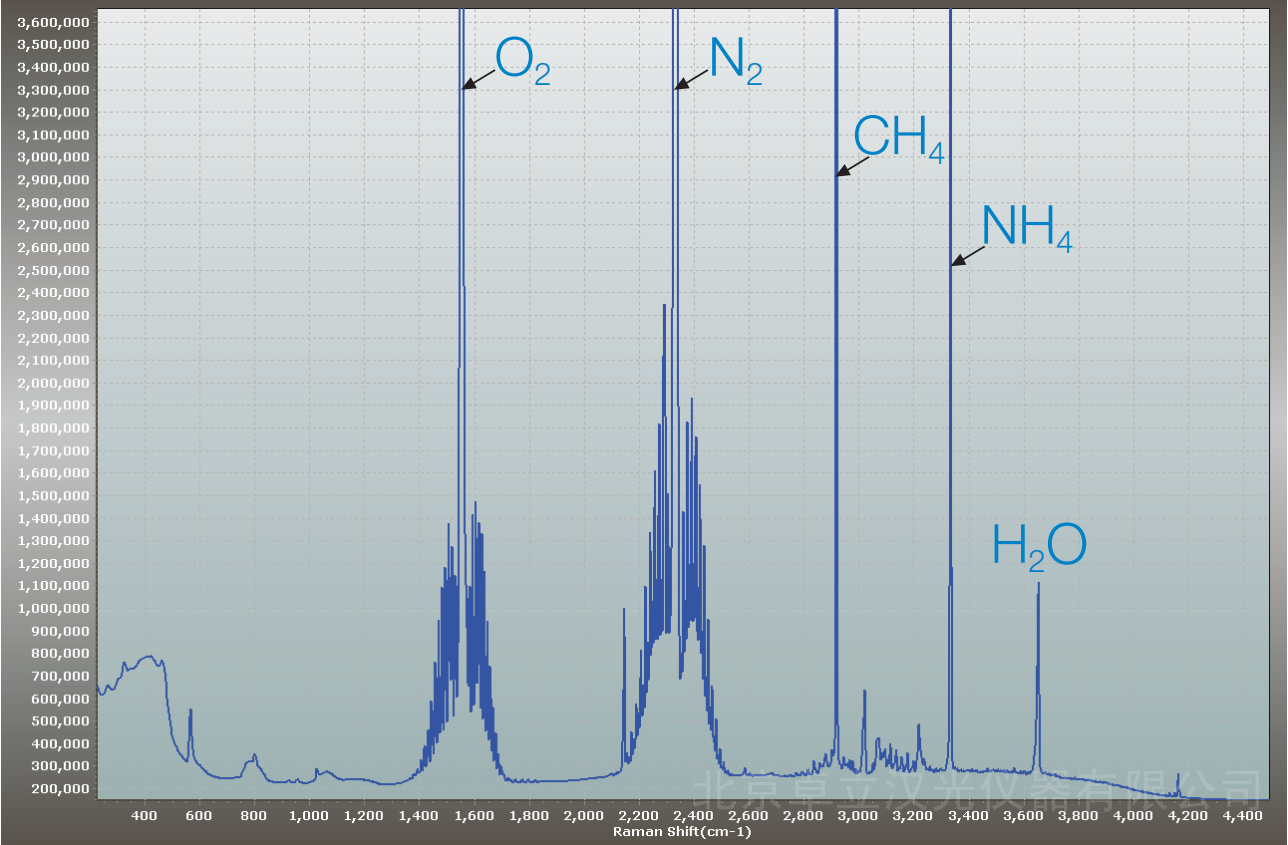This screenshot has height=845, width=1288.
Task: Click the arrow pointing to the O2 peak
Action: [478, 81]
